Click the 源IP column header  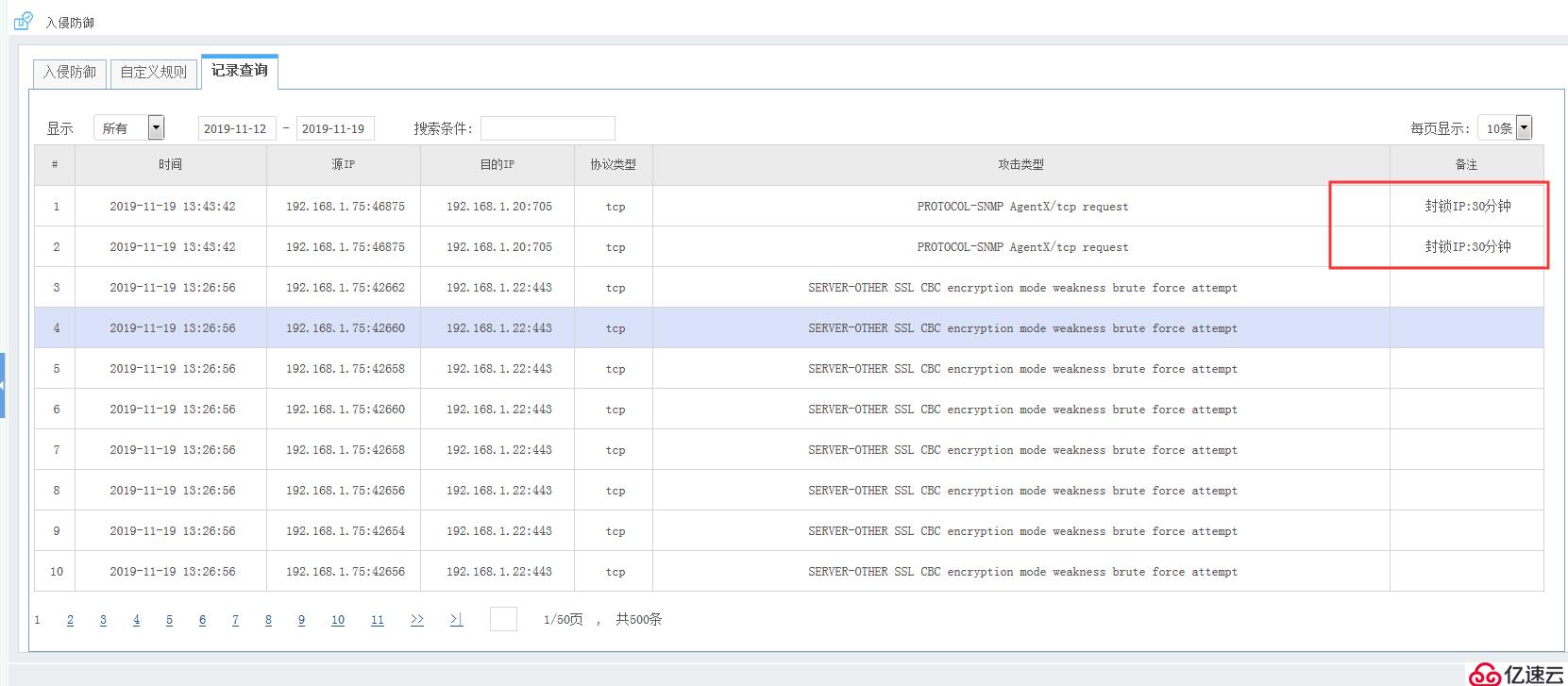[x=344, y=164]
